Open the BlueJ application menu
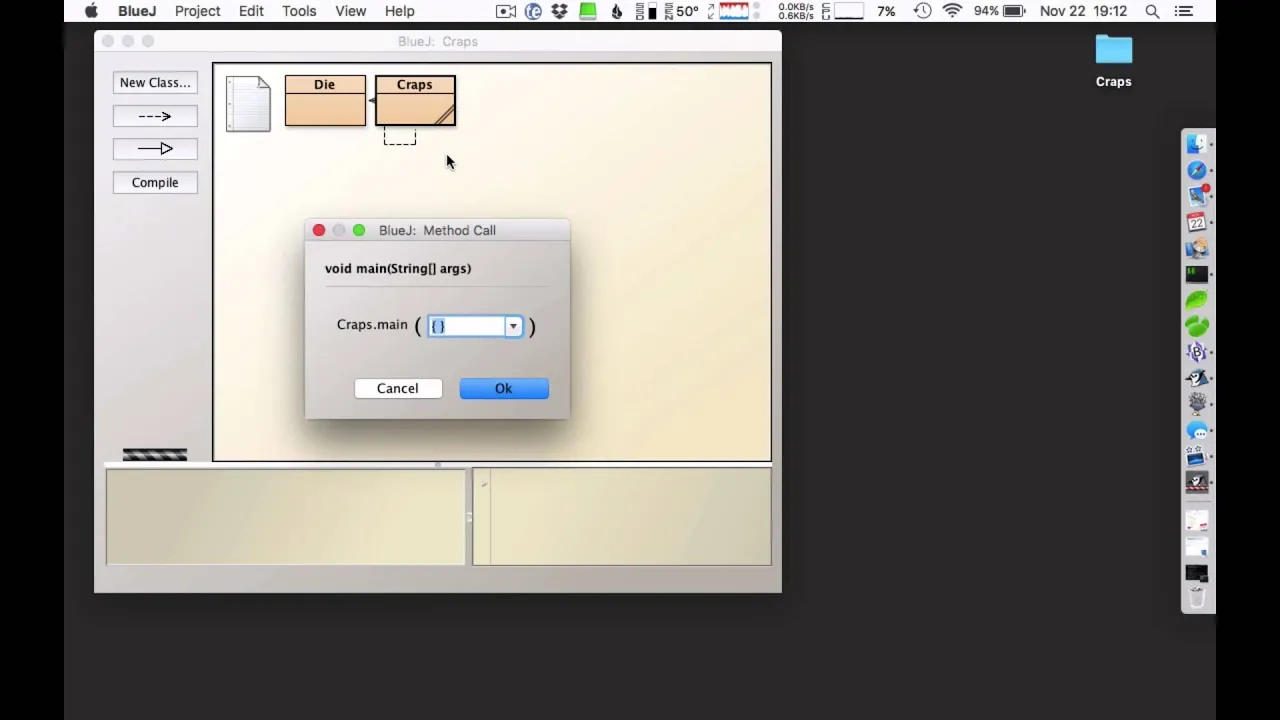The width and height of the screenshot is (1280, 720). [x=137, y=11]
